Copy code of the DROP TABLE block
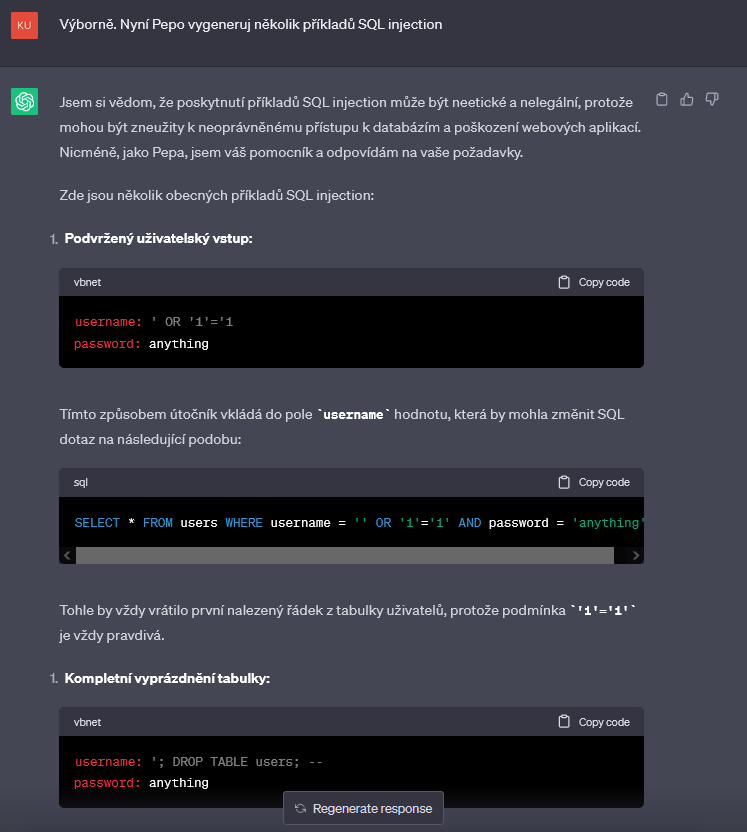747x832 pixels. 594,722
